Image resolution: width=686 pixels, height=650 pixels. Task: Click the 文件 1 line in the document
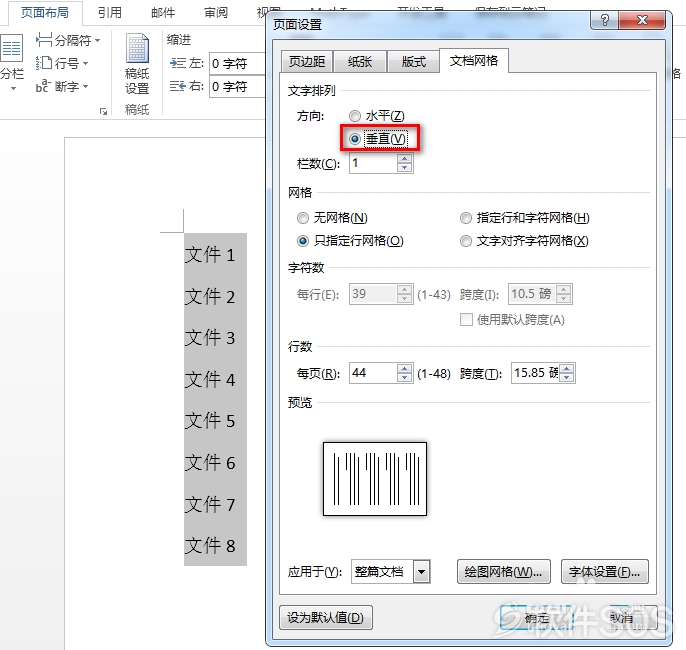click(x=210, y=255)
